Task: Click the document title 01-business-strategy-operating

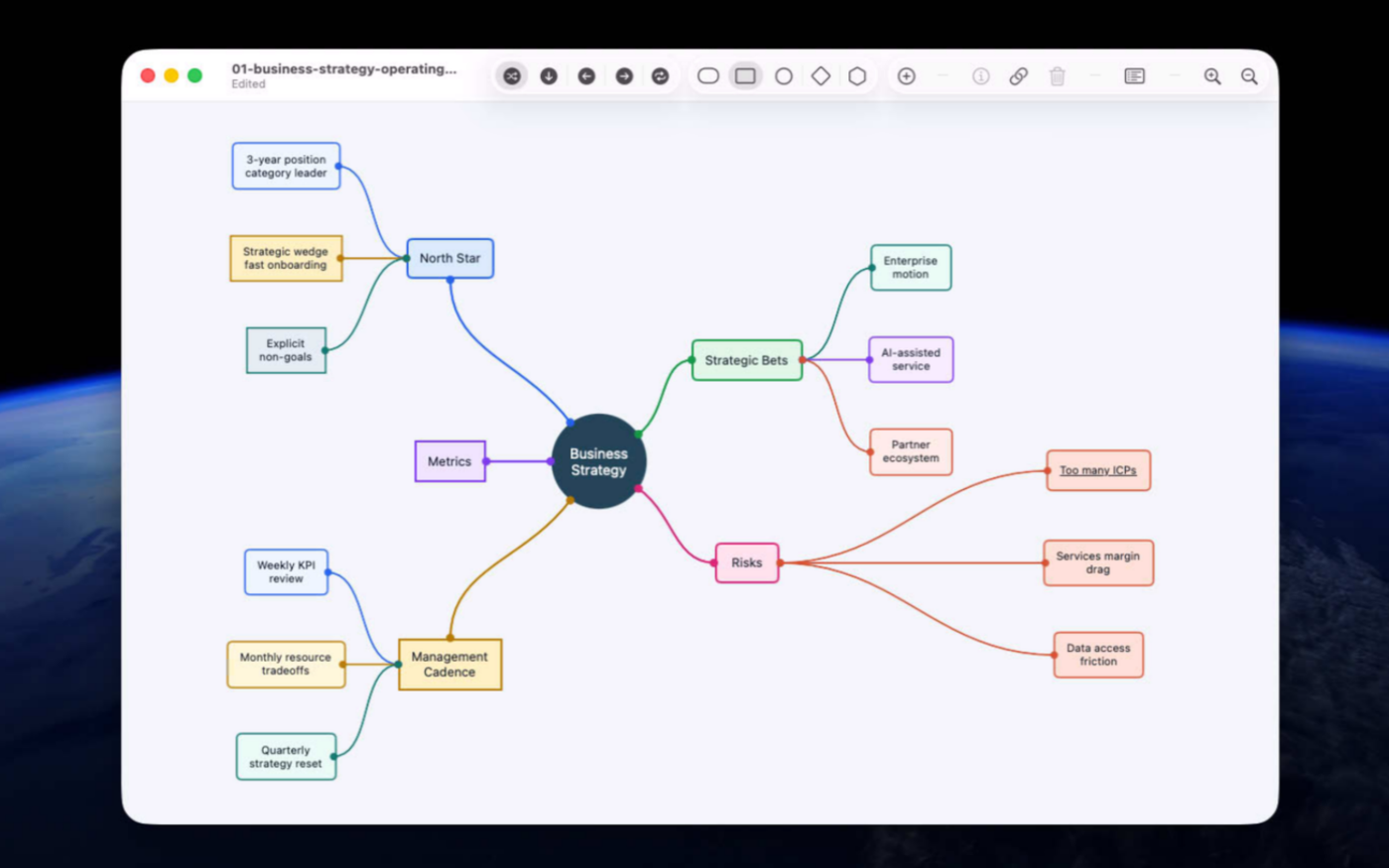Action: [344, 68]
